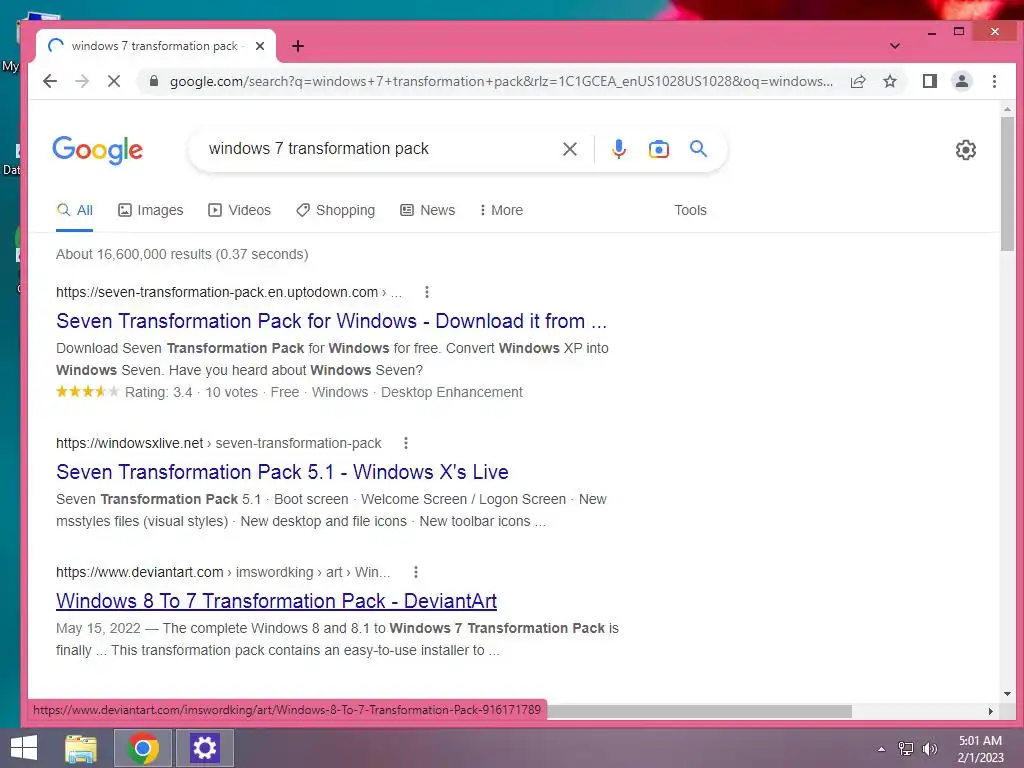Show hidden system tray icons

(x=881, y=748)
